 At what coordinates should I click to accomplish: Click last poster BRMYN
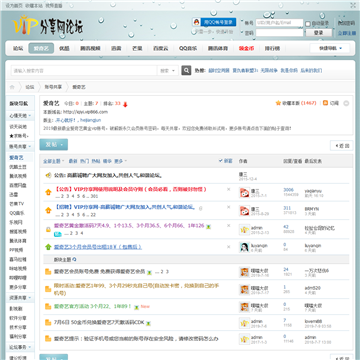click(312, 209)
